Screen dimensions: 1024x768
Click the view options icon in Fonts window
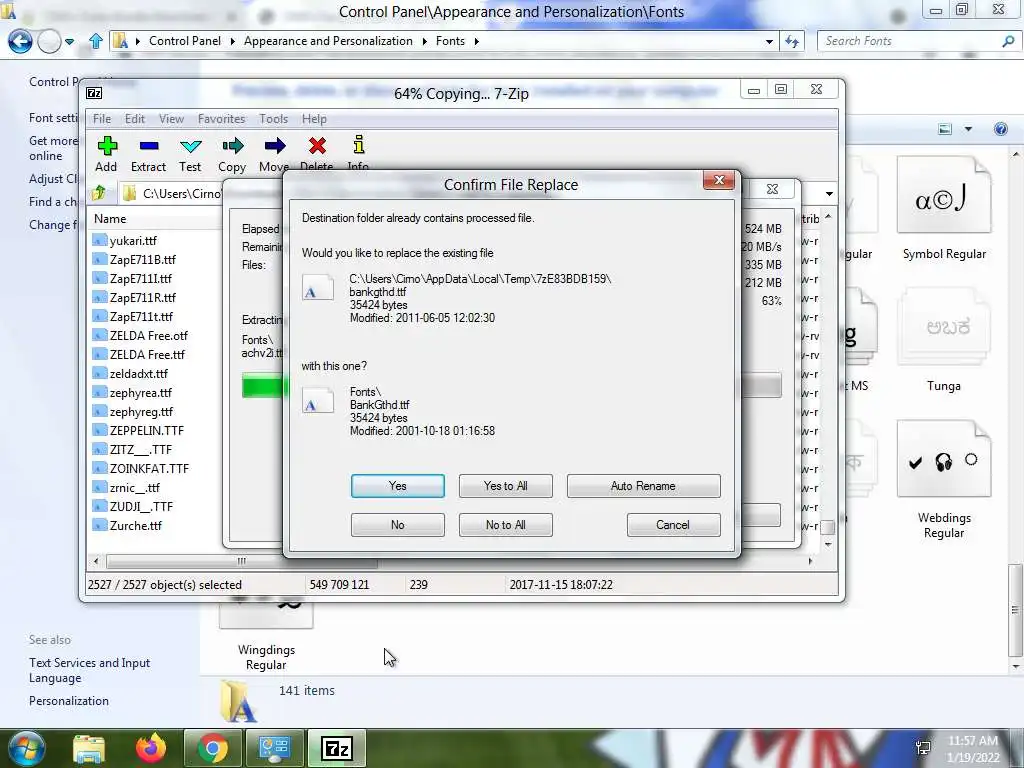coord(945,129)
